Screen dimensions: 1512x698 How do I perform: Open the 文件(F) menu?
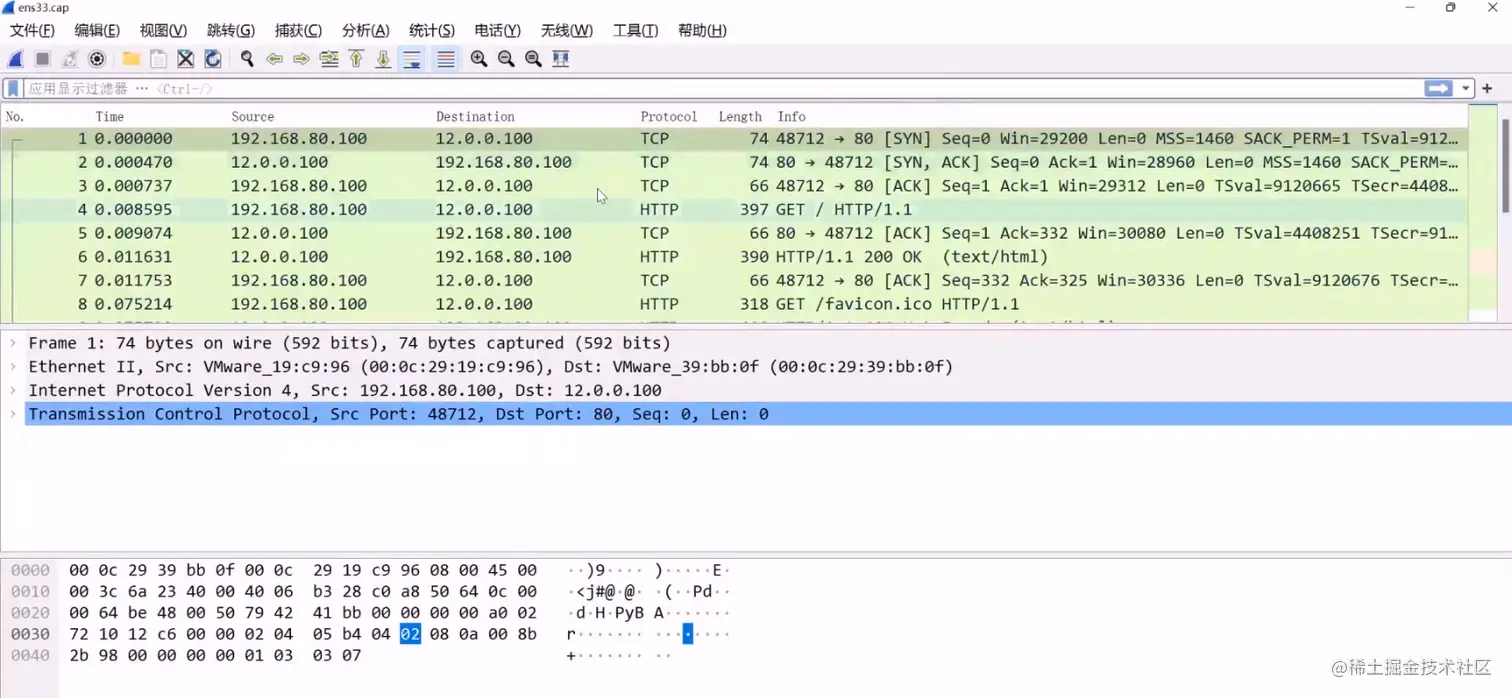[32, 31]
